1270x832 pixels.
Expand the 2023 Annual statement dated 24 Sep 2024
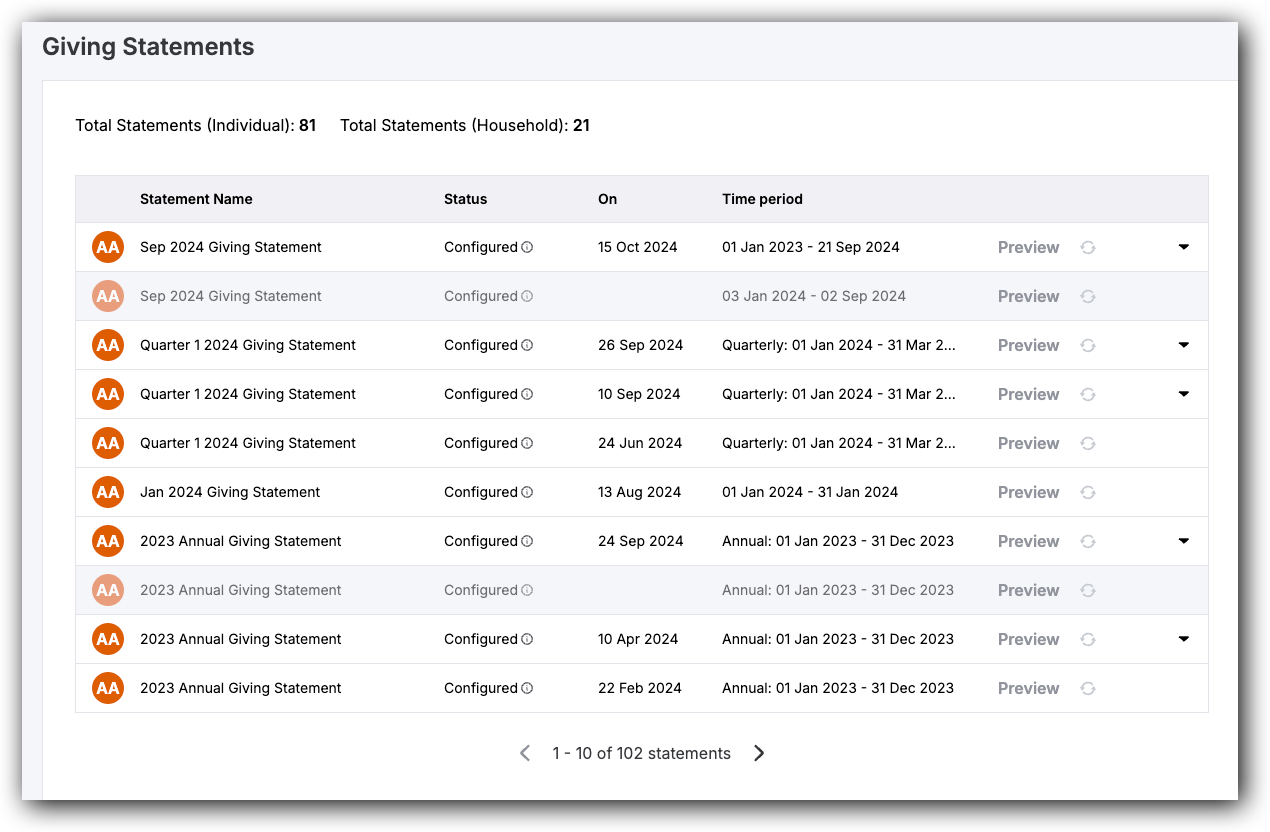click(x=1183, y=541)
